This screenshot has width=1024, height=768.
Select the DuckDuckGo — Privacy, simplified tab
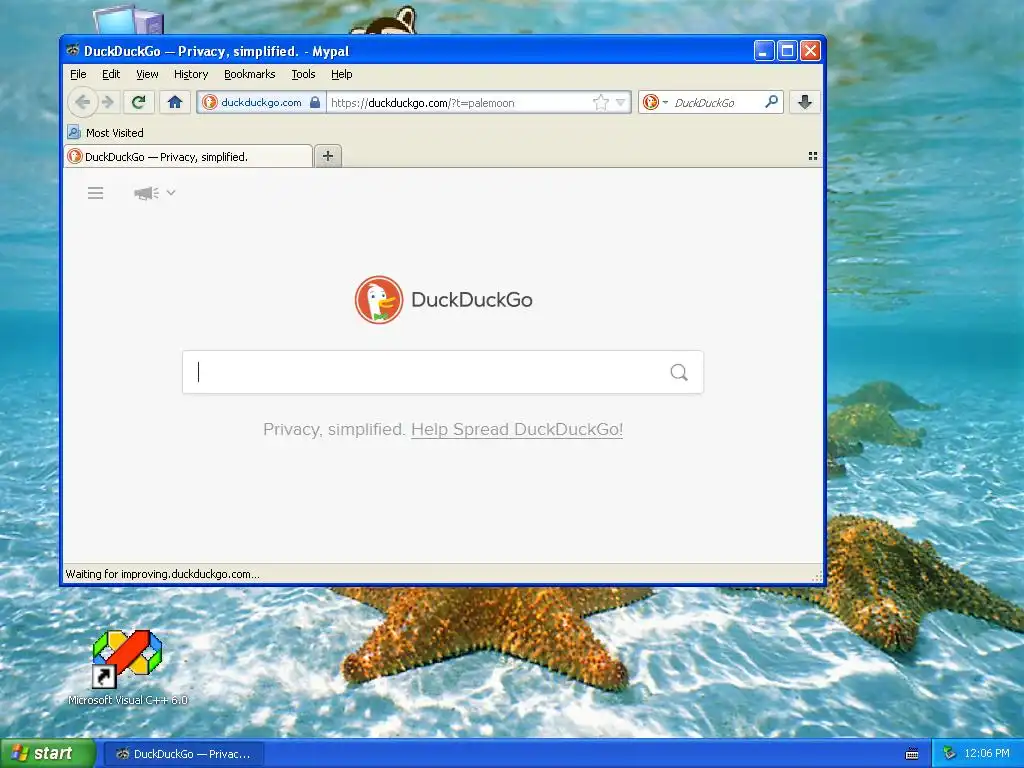coord(188,157)
